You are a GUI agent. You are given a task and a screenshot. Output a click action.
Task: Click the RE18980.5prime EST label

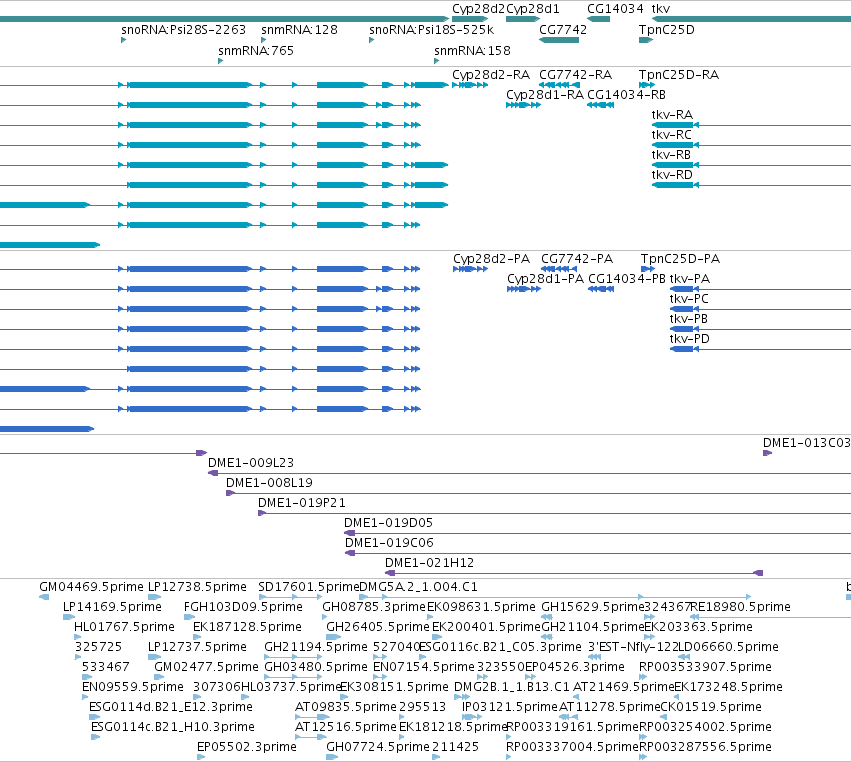[x=740, y=607]
